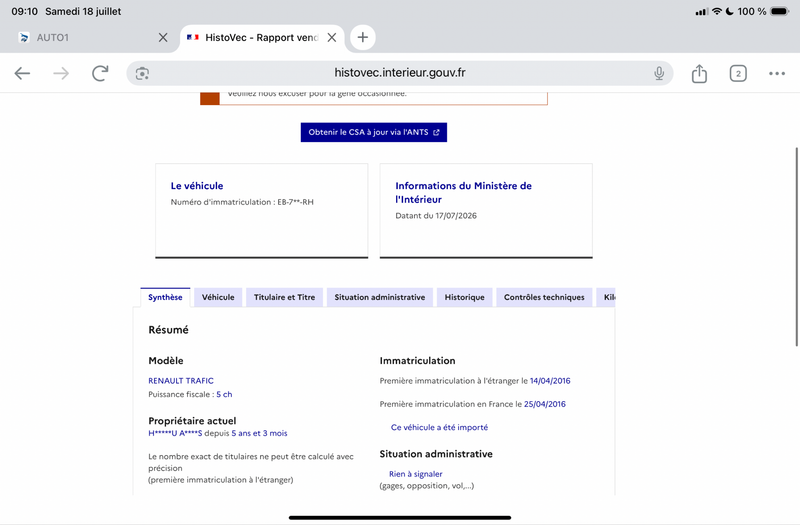Image resolution: width=800 pixels, height=525 pixels.
Task: Close the AUTO1 tab
Action: point(163,37)
